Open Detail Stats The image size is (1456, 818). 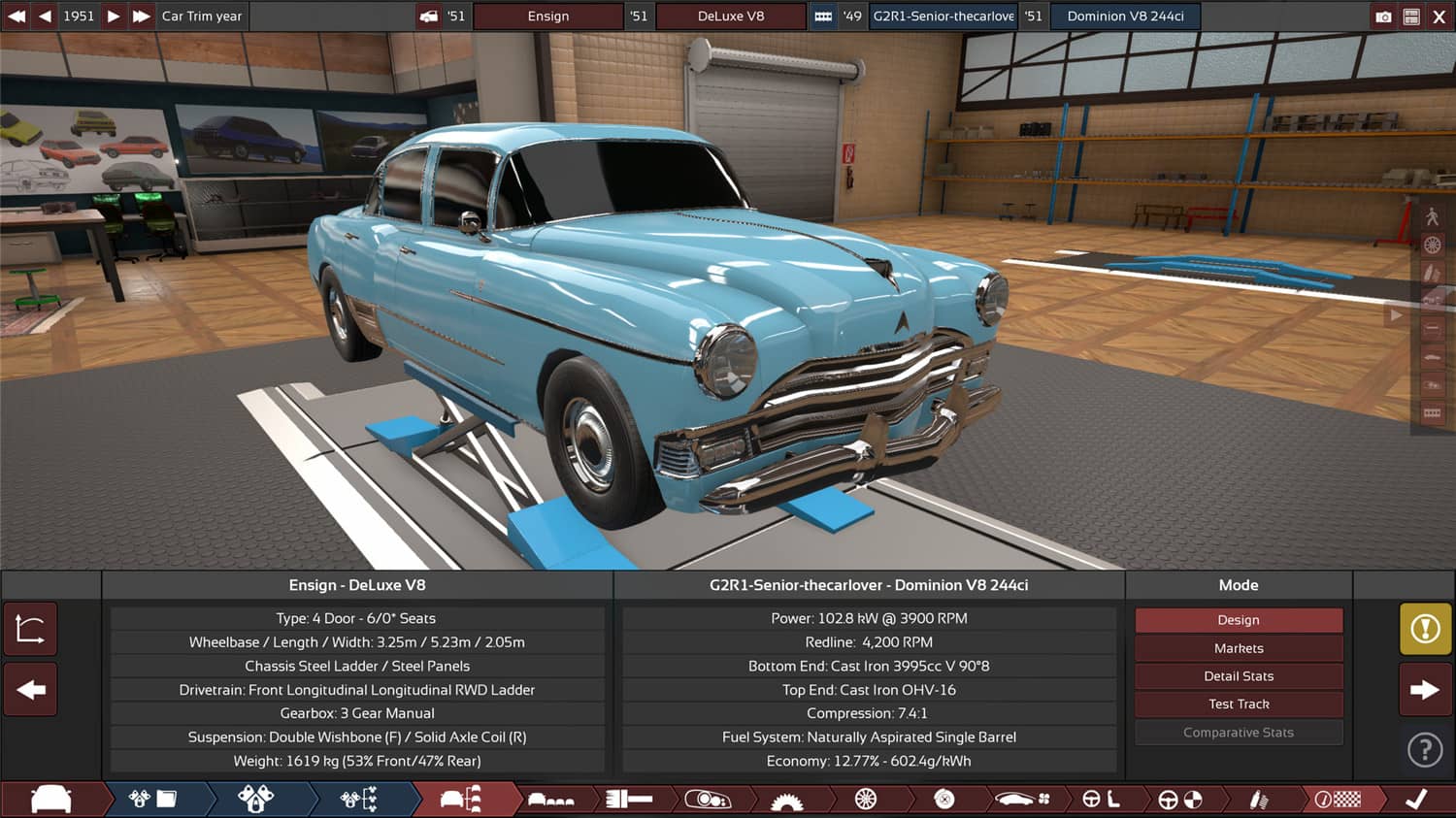[x=1239, y=675]
